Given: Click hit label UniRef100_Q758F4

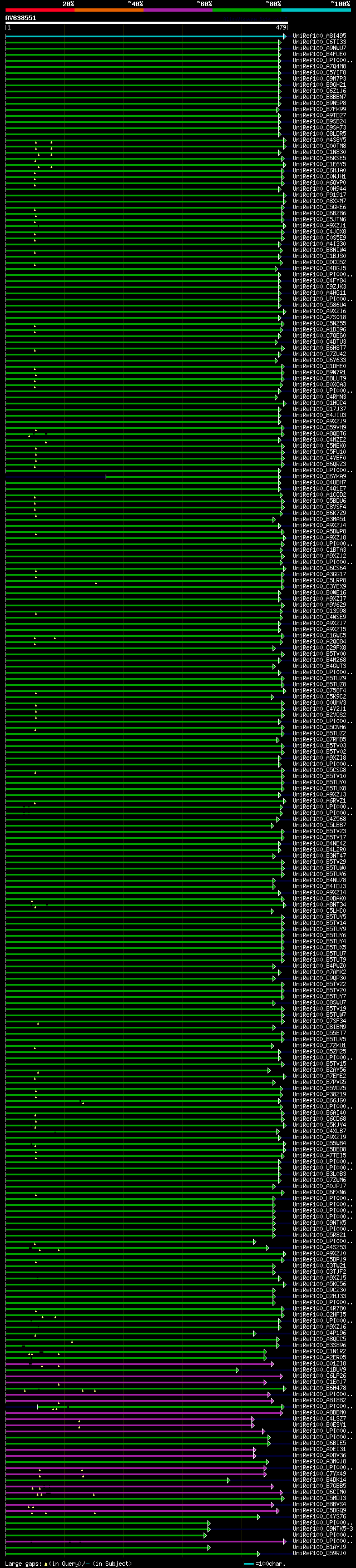Looking at the screenshot, I should [x=319, y=690].
